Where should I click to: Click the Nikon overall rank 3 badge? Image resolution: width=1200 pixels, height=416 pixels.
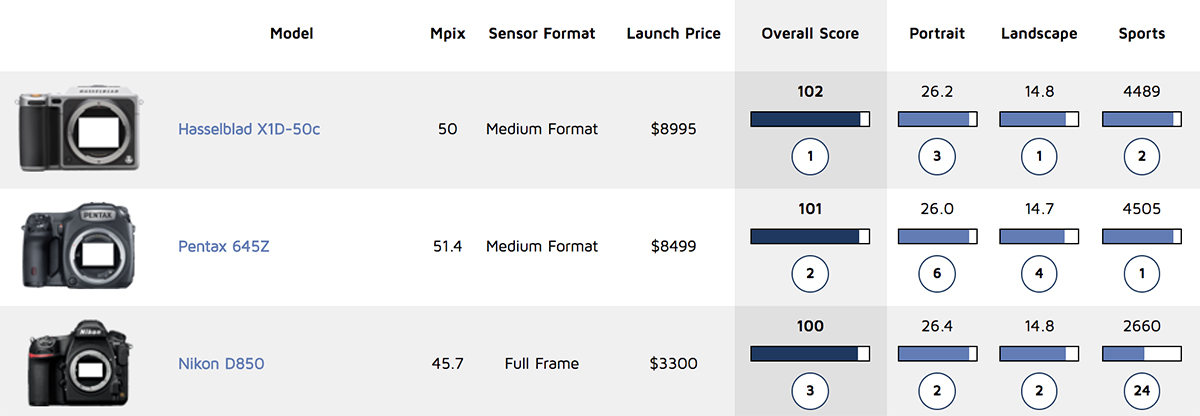pyautogui.click(x=810, y=390)
